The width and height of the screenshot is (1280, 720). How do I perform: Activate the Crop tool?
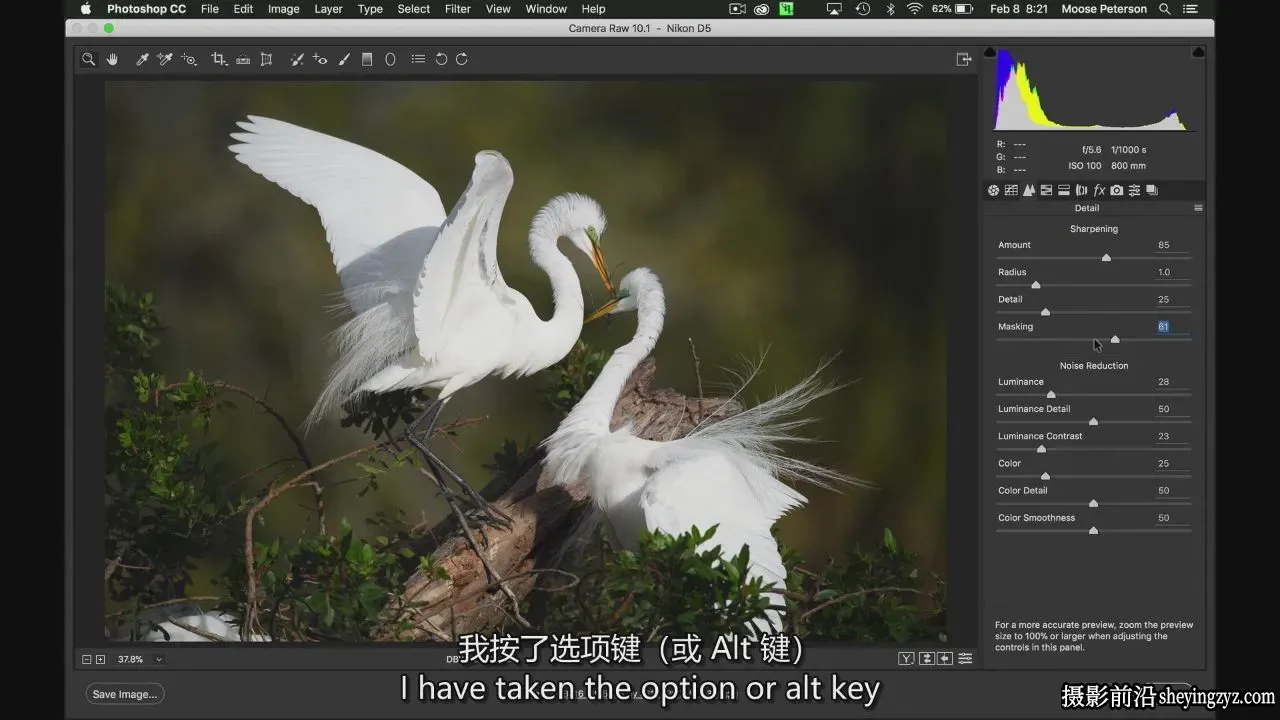pos(219,59)
